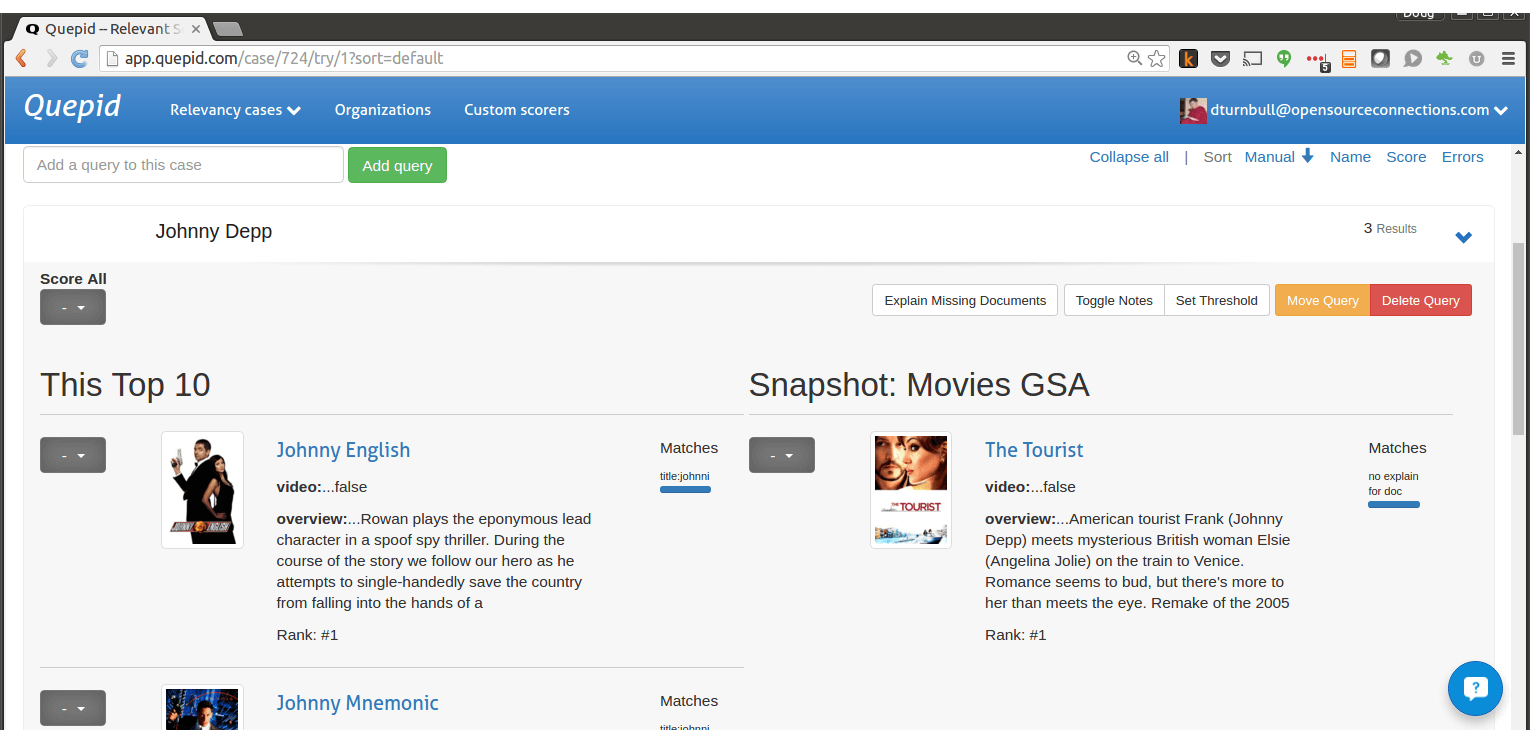Click the Manual sort down arrow icon
Screen dimensions: 1530x743
[x=1307, y=156]
